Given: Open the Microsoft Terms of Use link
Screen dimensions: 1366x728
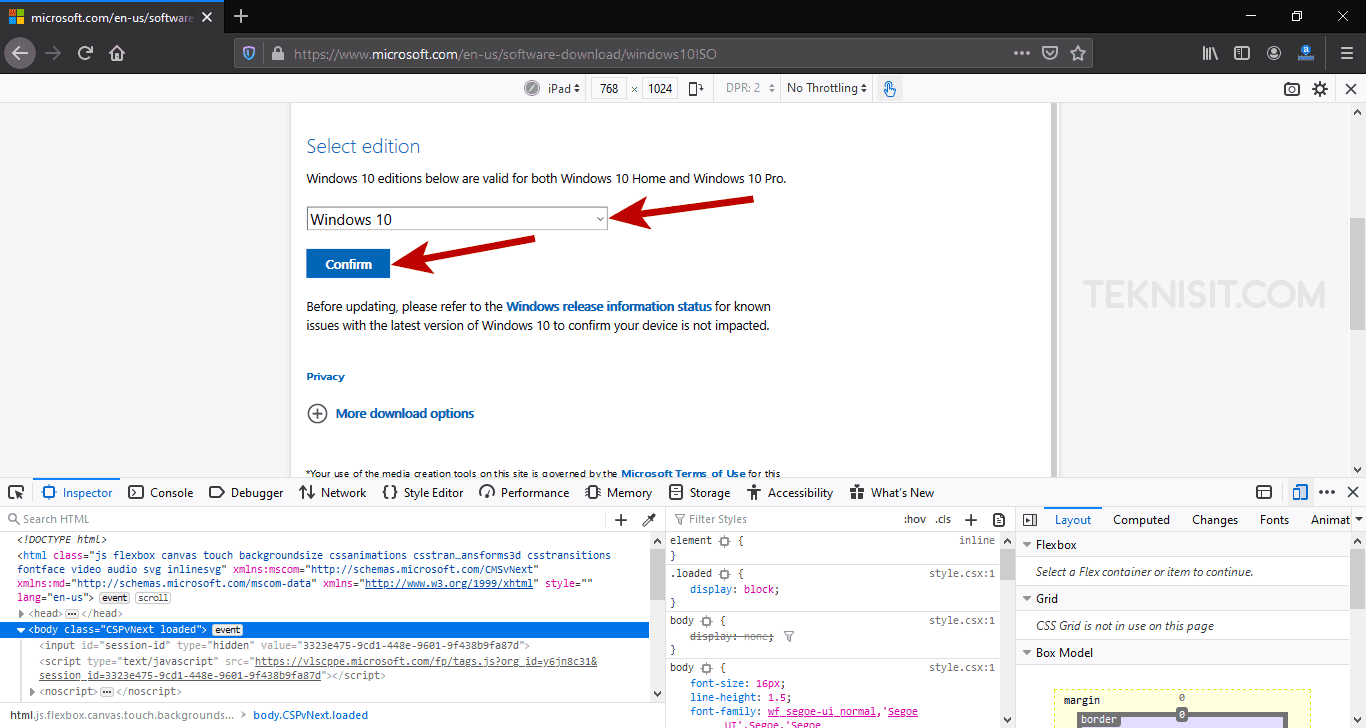Looking at the screenshot, I should pyautogui.click(x=683, y=473).
